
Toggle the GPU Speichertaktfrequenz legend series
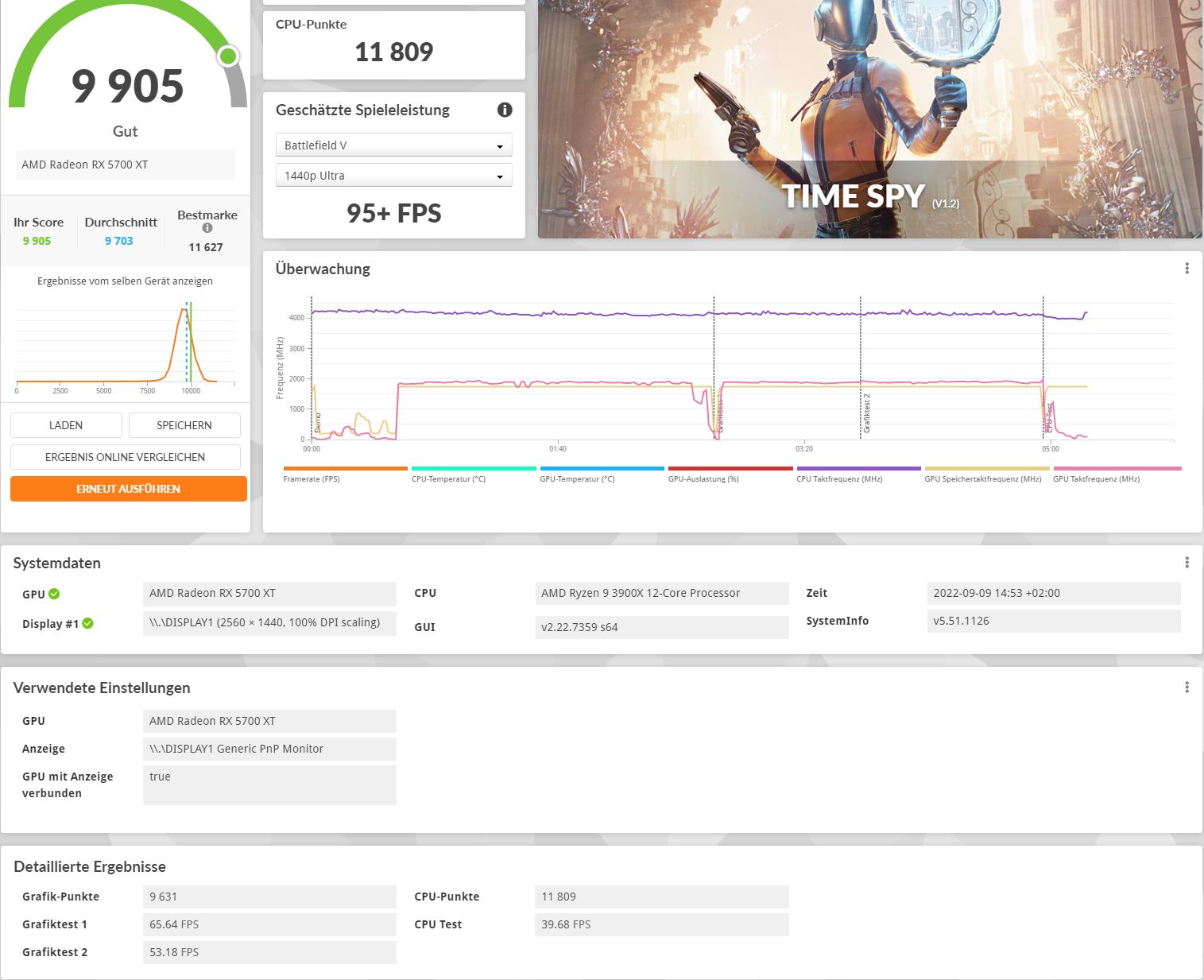pos(987,475)
